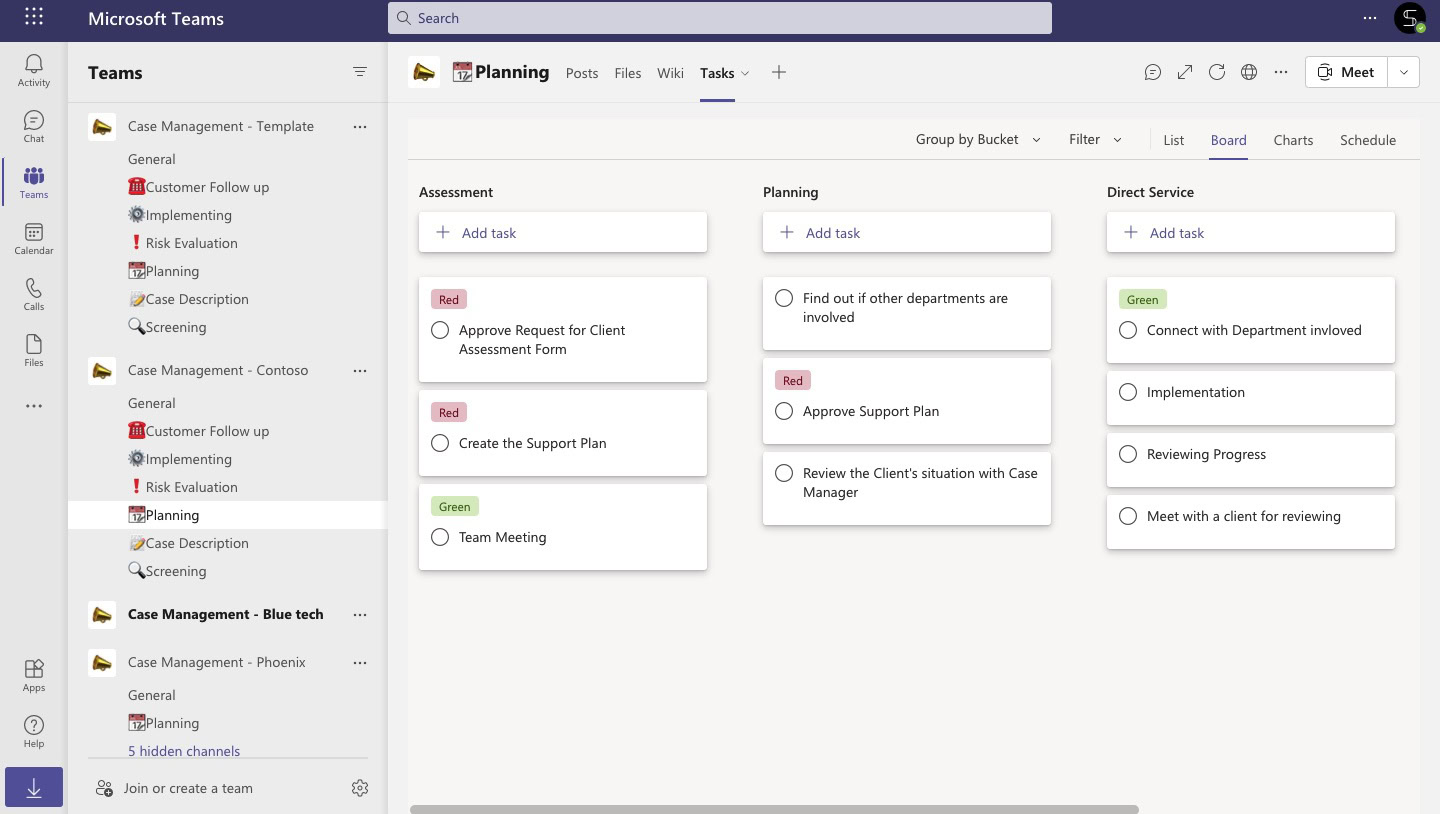This screenshot has width=1440, height=814.
Task: Switch to Charts view
Action: click(1293, 140)
